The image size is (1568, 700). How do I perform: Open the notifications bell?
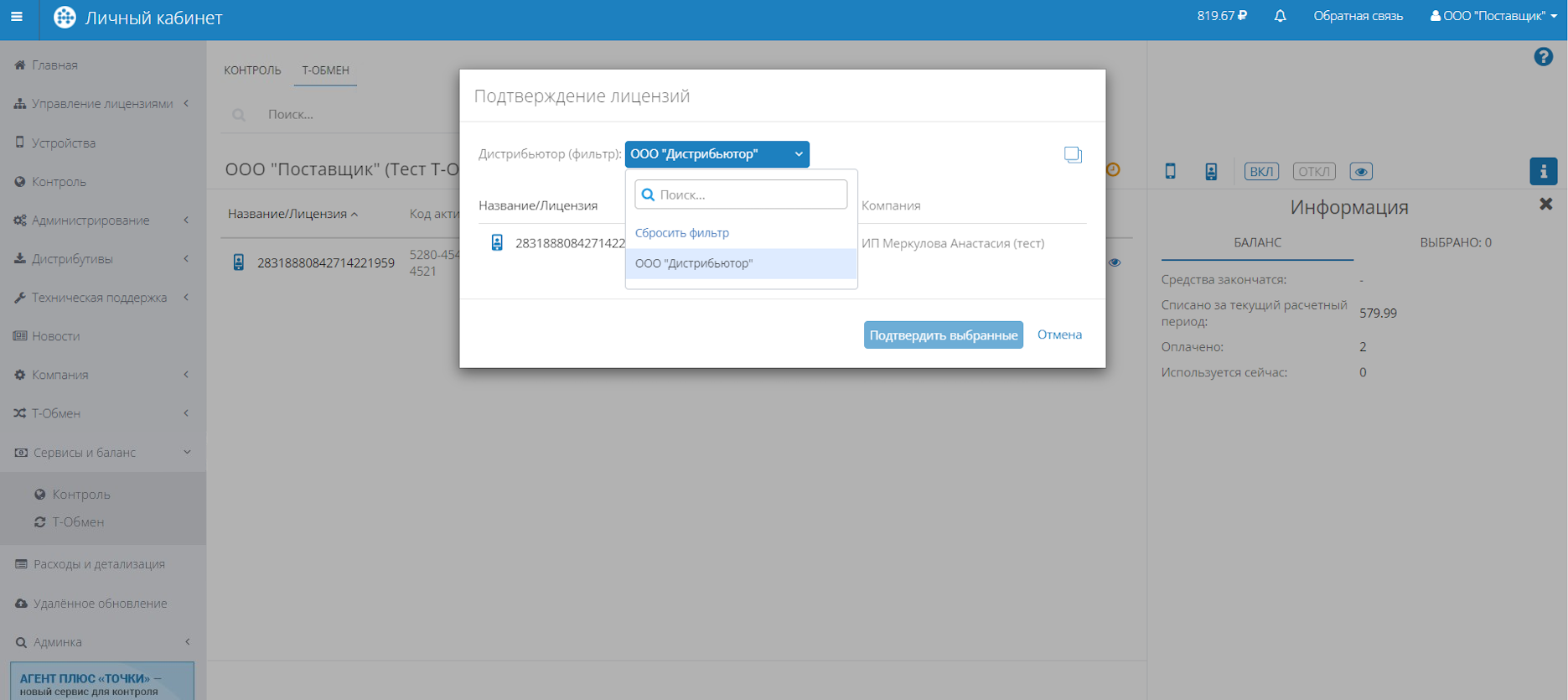point(1280,16)
